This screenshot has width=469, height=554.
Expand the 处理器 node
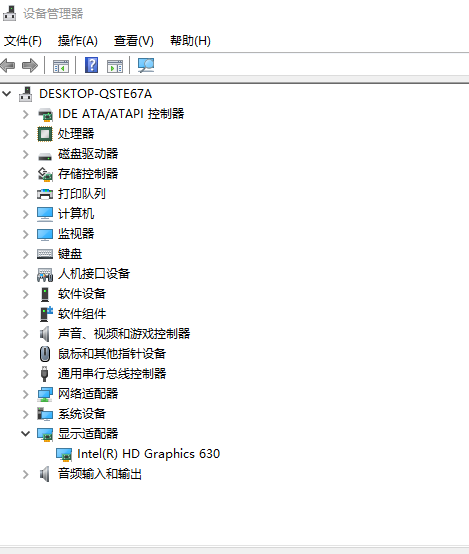pyautogui.click(x=25, y=134)
